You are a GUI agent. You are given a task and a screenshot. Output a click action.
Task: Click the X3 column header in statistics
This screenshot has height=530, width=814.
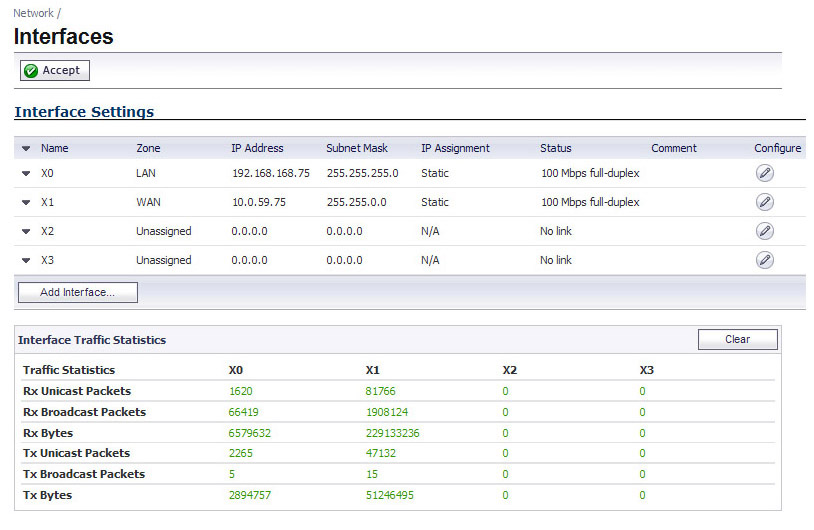click(647, 370)
